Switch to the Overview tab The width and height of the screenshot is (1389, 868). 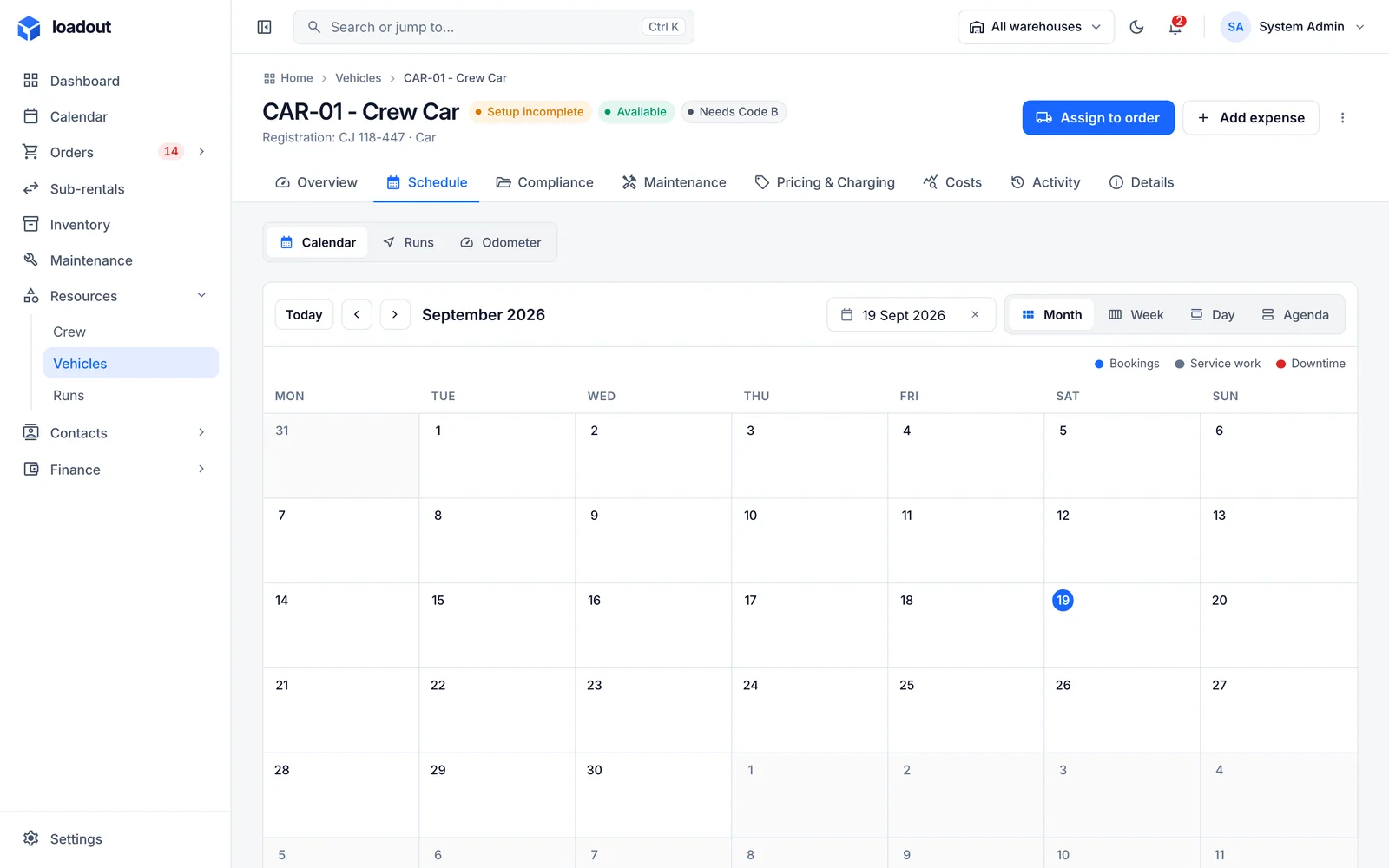pos(317,182)
